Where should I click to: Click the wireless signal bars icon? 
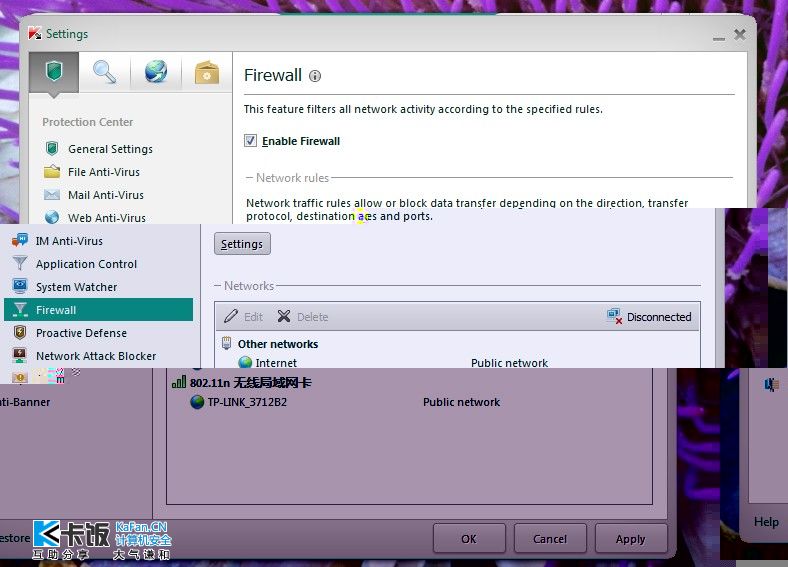pos(179,382)
